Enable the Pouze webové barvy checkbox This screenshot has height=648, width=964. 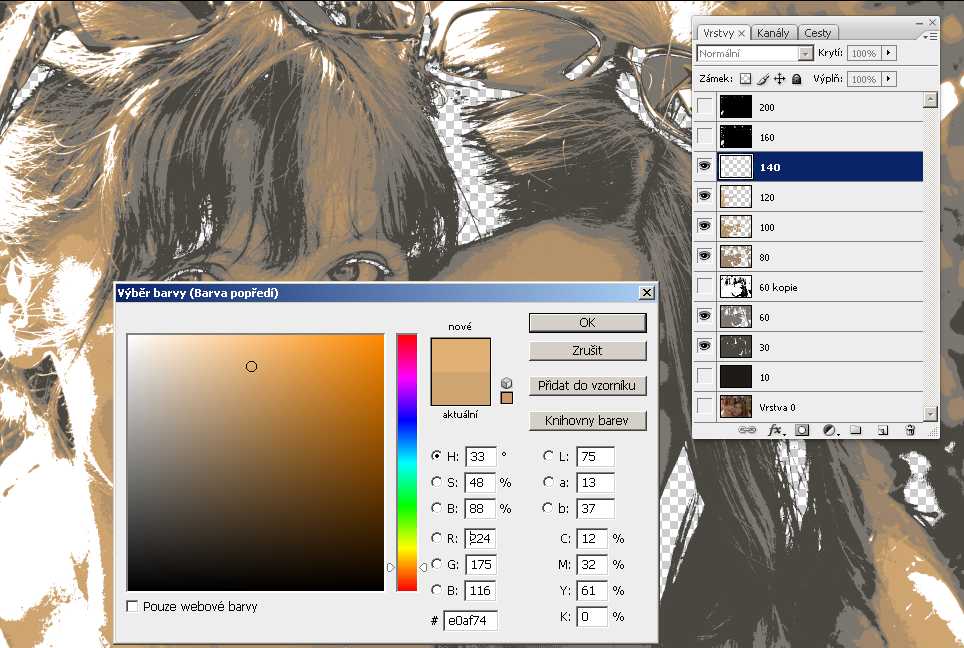(133, 606)
